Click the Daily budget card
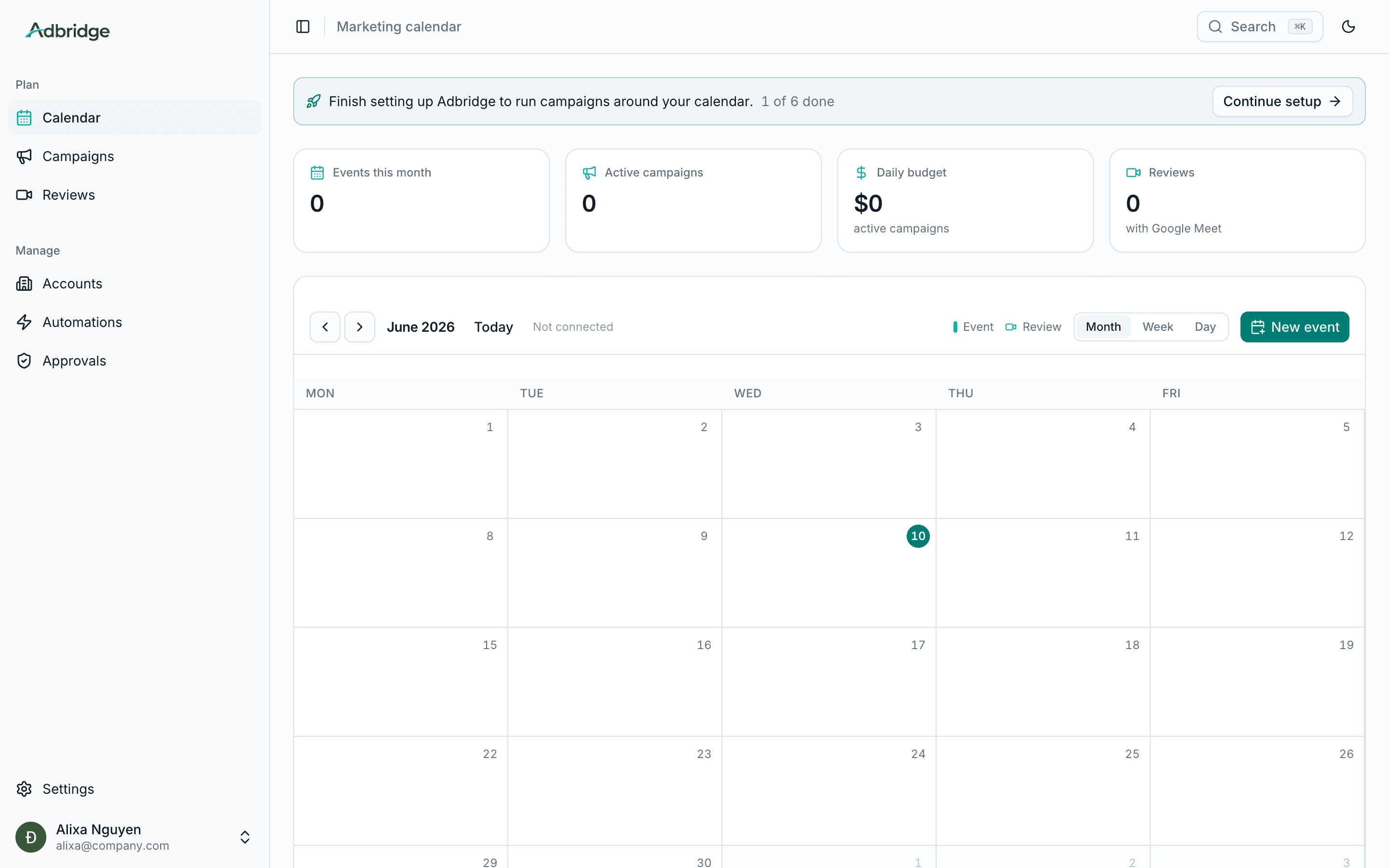This screenshot has width=1389, height=868. click(966, 200)
